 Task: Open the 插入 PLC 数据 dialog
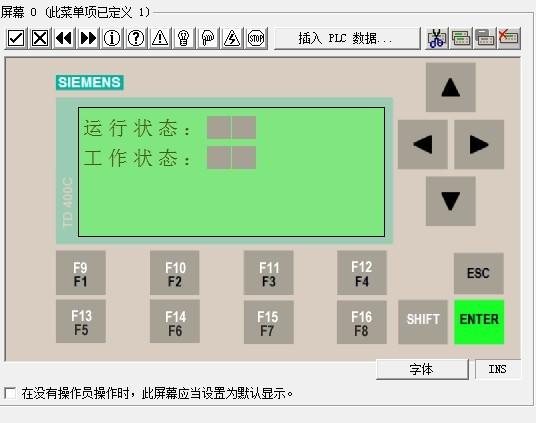pyautogui.click(x=347, y=38)
